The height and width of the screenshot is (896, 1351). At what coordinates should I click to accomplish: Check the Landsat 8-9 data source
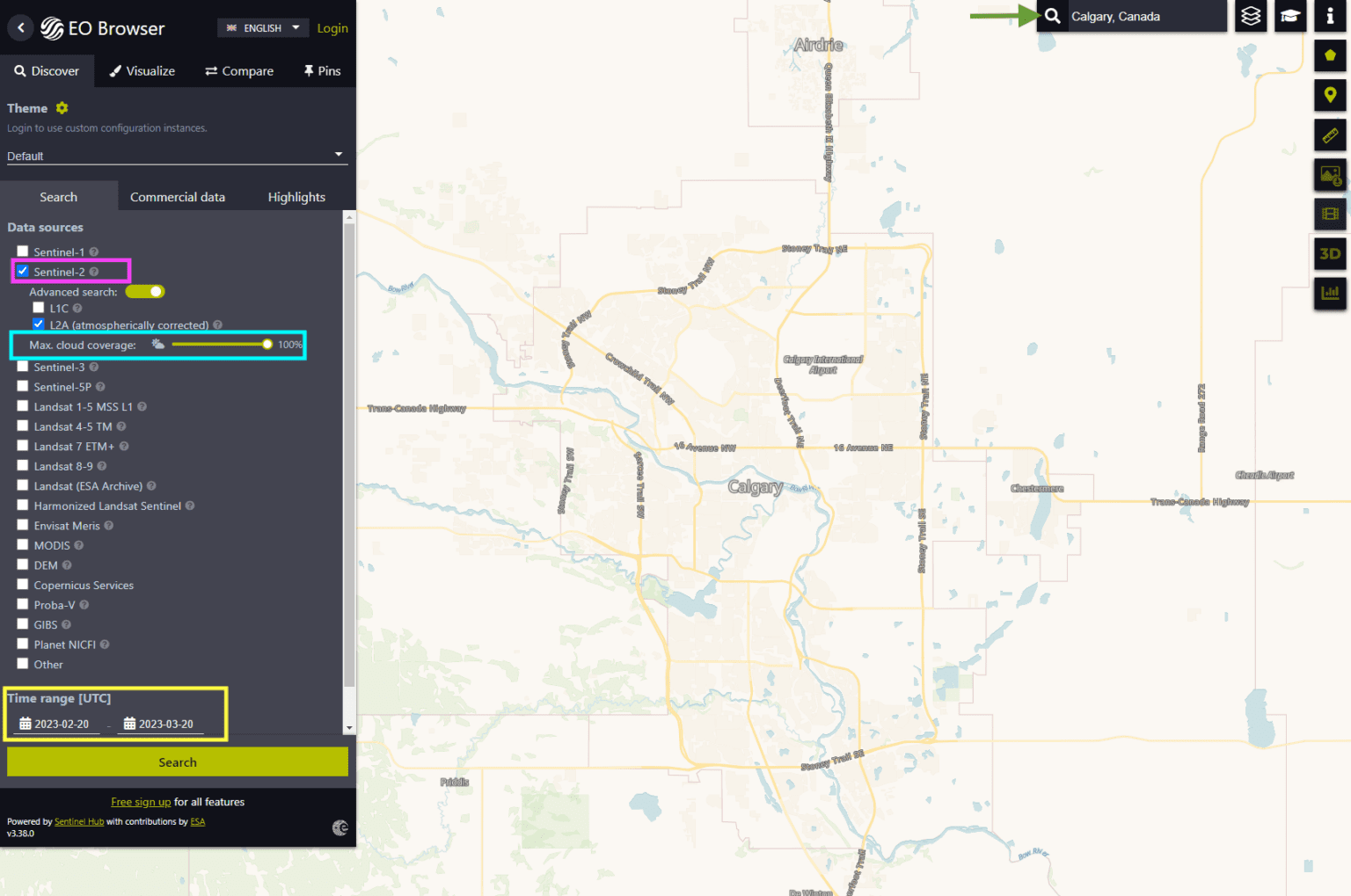coord(22,465)
